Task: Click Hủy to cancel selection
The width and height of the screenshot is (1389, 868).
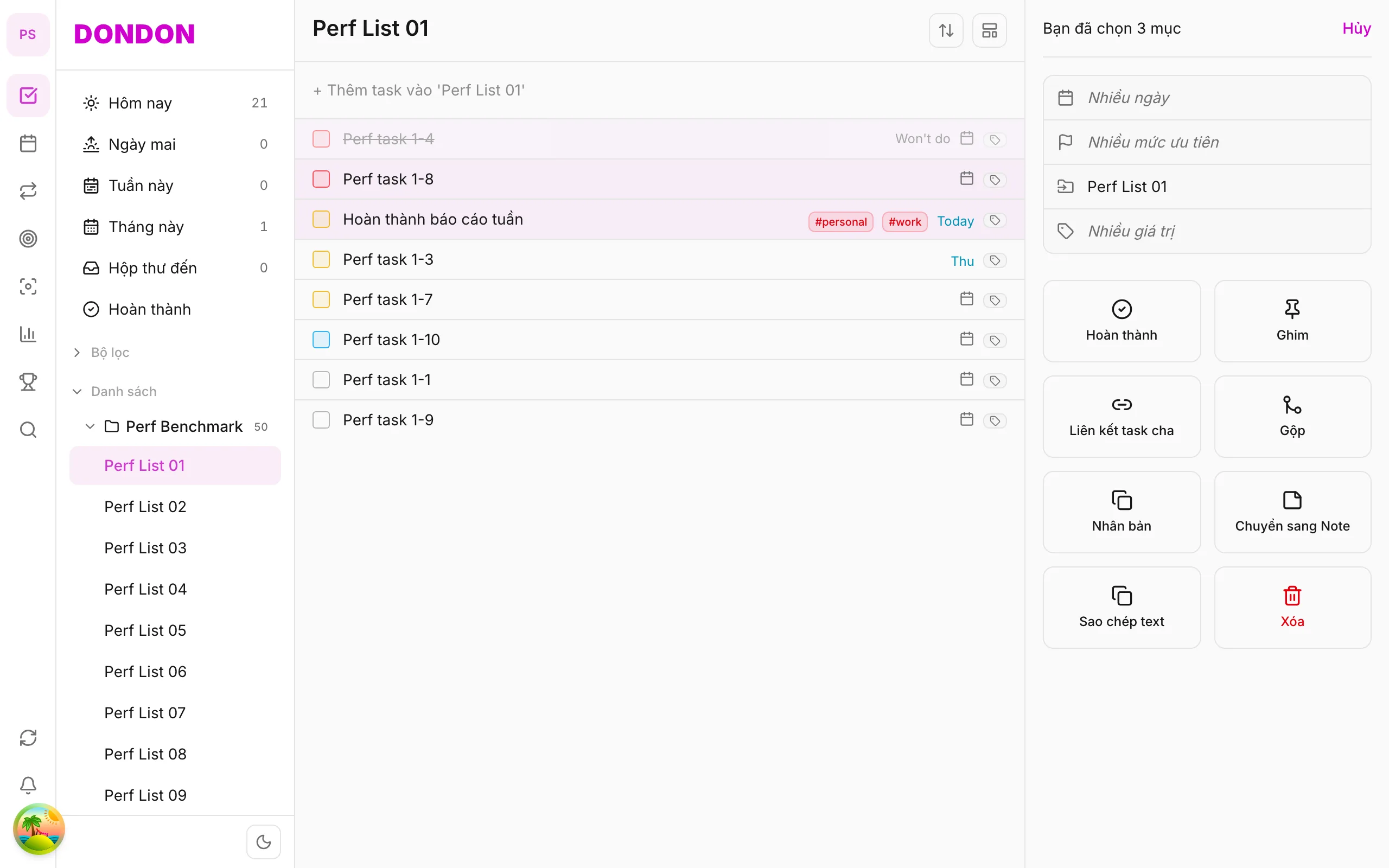Action: [x=1356, y=29]
